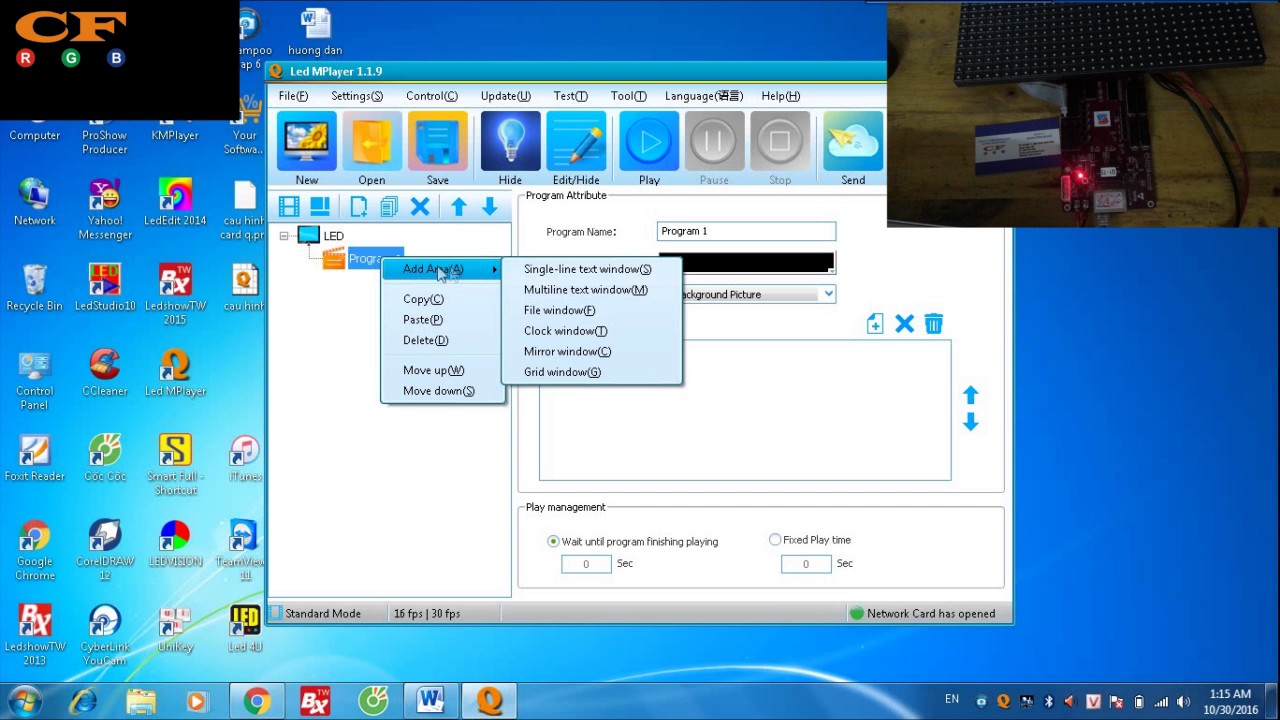Image resolution: width=1280 pixels, height=720 pixels.
Task: Open Google Chrome from the taskbar
Action: point(257,701)
